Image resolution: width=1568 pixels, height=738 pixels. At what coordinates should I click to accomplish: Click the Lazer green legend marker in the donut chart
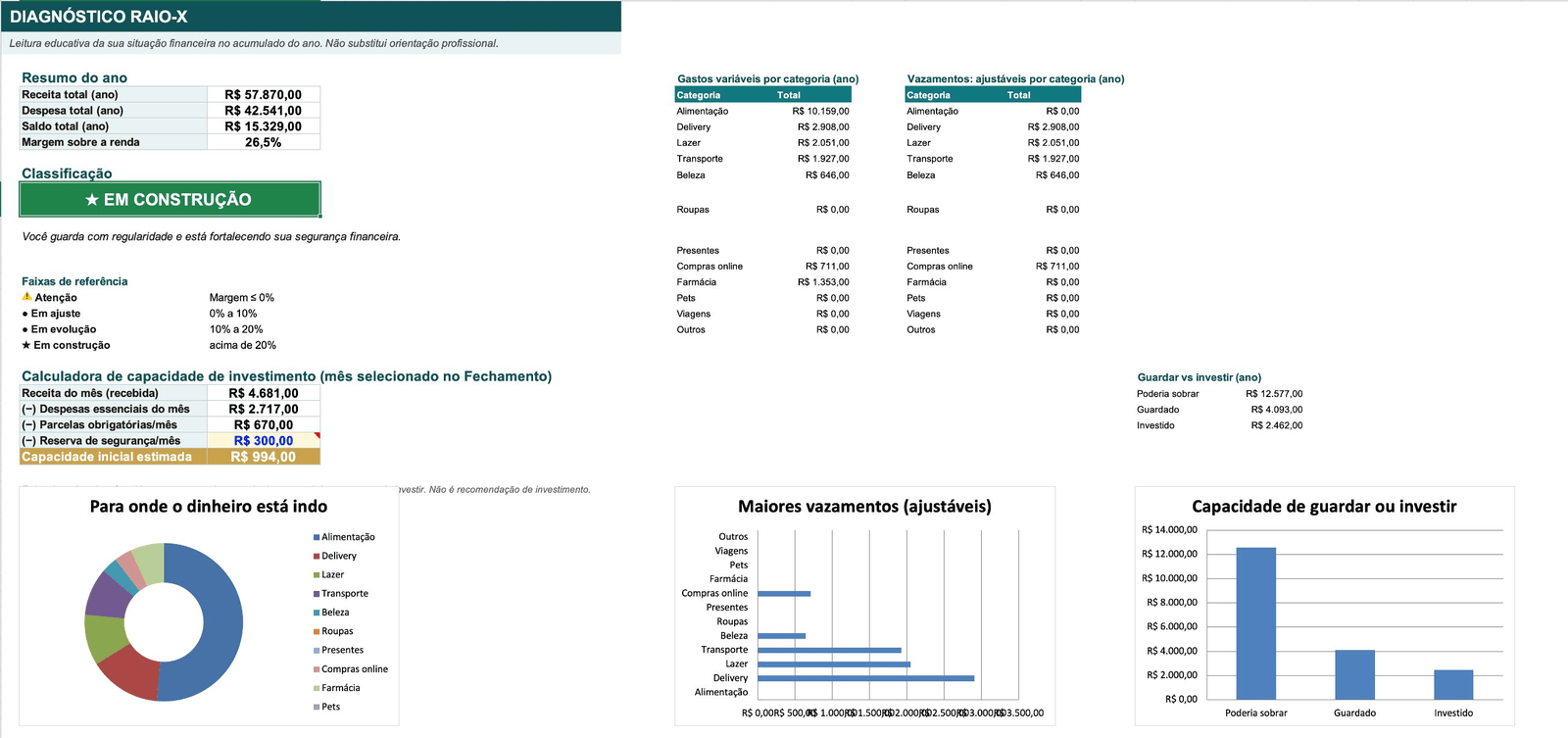click(317, 575)
